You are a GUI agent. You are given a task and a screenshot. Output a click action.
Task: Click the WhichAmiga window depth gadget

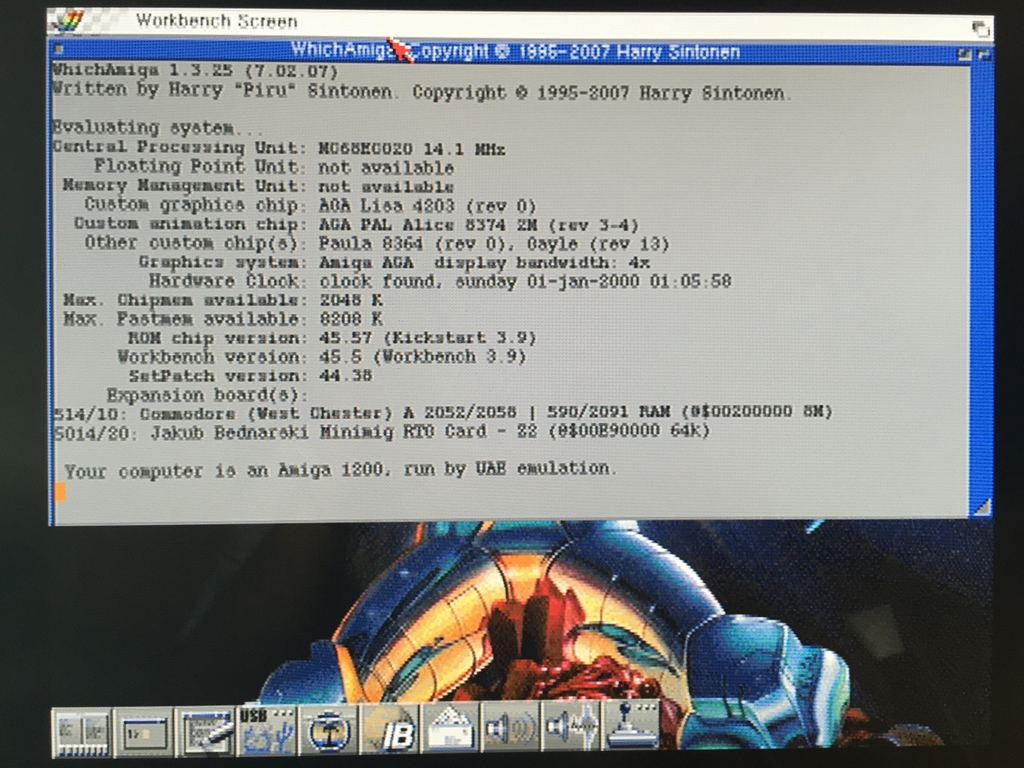[x=982, y=54]
